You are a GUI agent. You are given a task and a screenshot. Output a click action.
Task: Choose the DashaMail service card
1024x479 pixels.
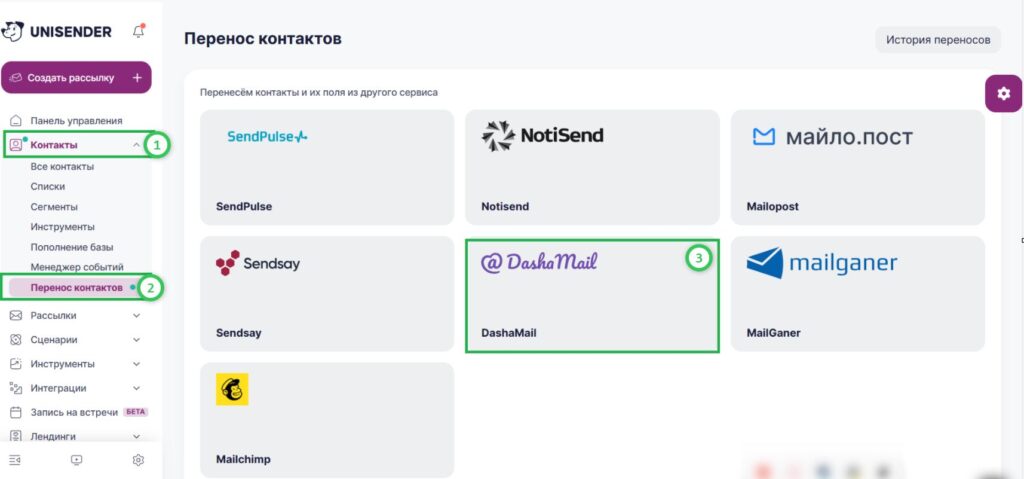(592, 296)
